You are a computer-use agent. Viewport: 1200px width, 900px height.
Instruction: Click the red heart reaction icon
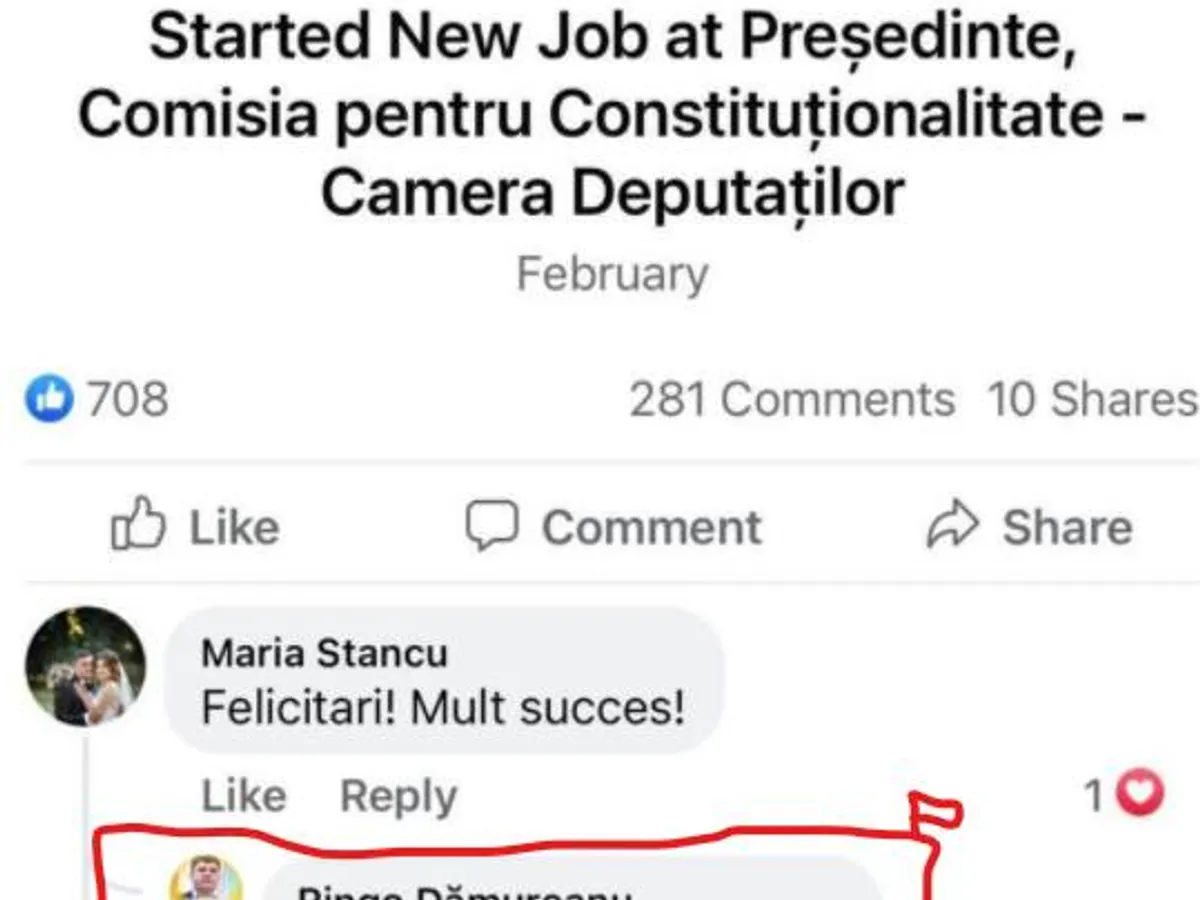1140,796
